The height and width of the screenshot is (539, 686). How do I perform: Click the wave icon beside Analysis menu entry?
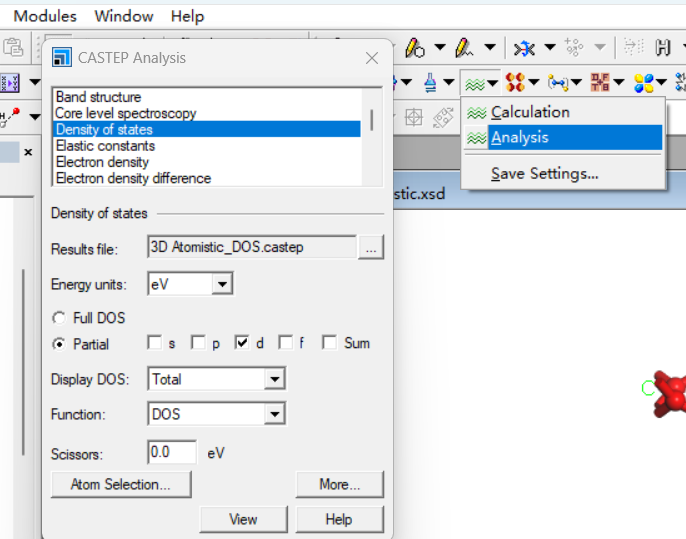(476, 138)
